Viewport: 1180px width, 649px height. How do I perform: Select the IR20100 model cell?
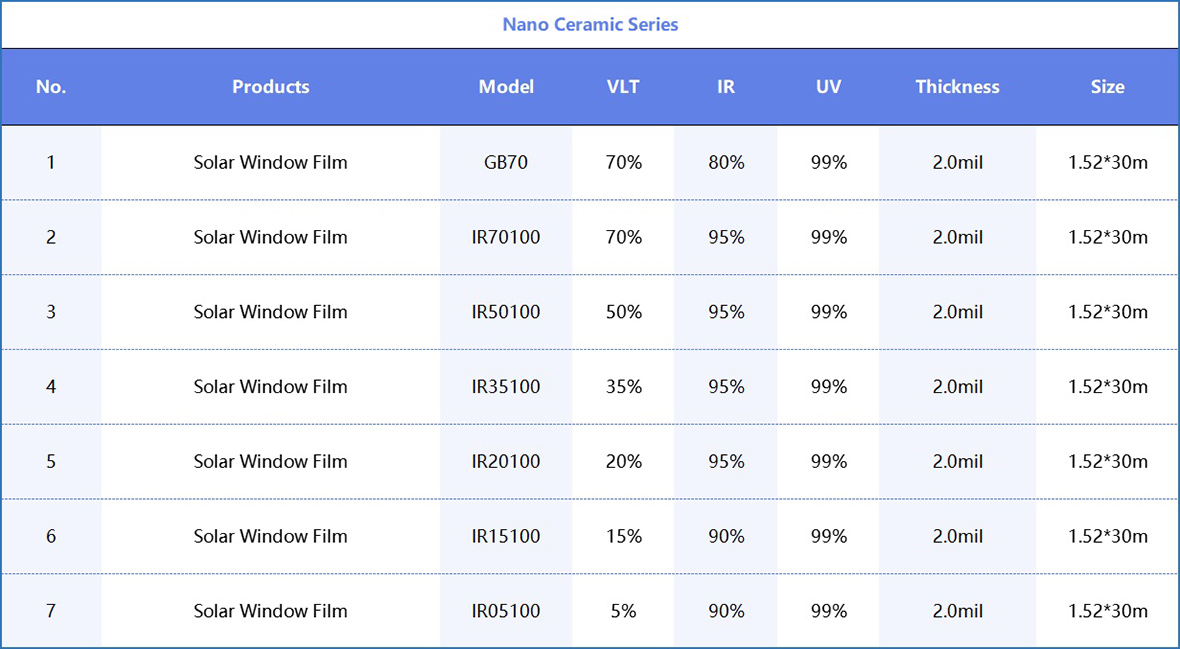pyautogui.click(x=506, y=462)
